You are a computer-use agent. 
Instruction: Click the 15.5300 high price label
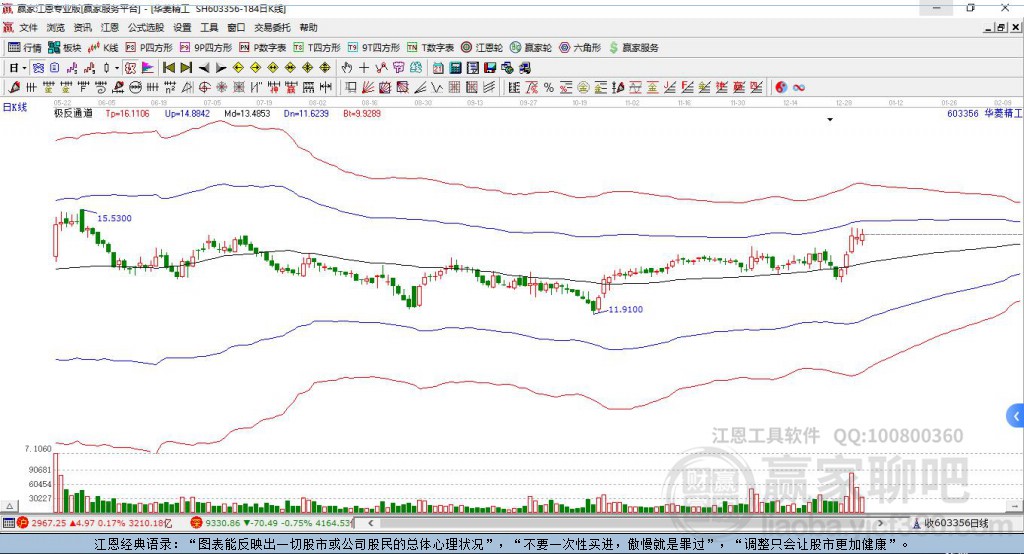[114, 218]
